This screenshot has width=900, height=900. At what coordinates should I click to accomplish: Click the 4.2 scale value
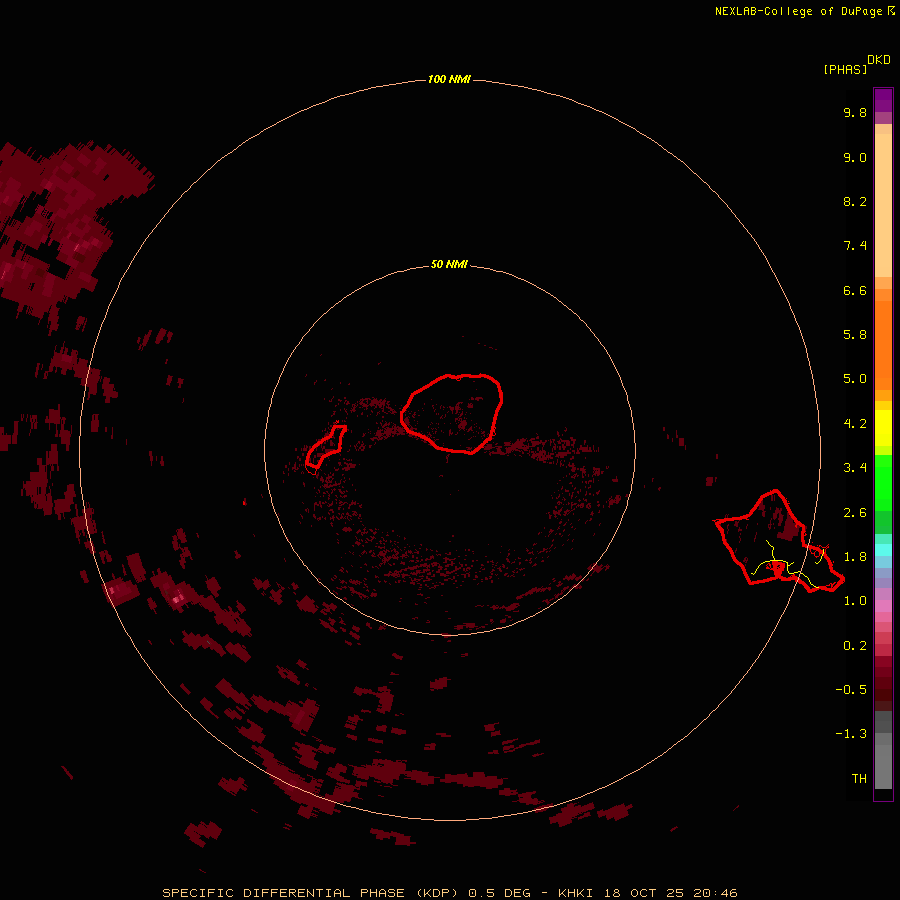click(x=855, y=424)
